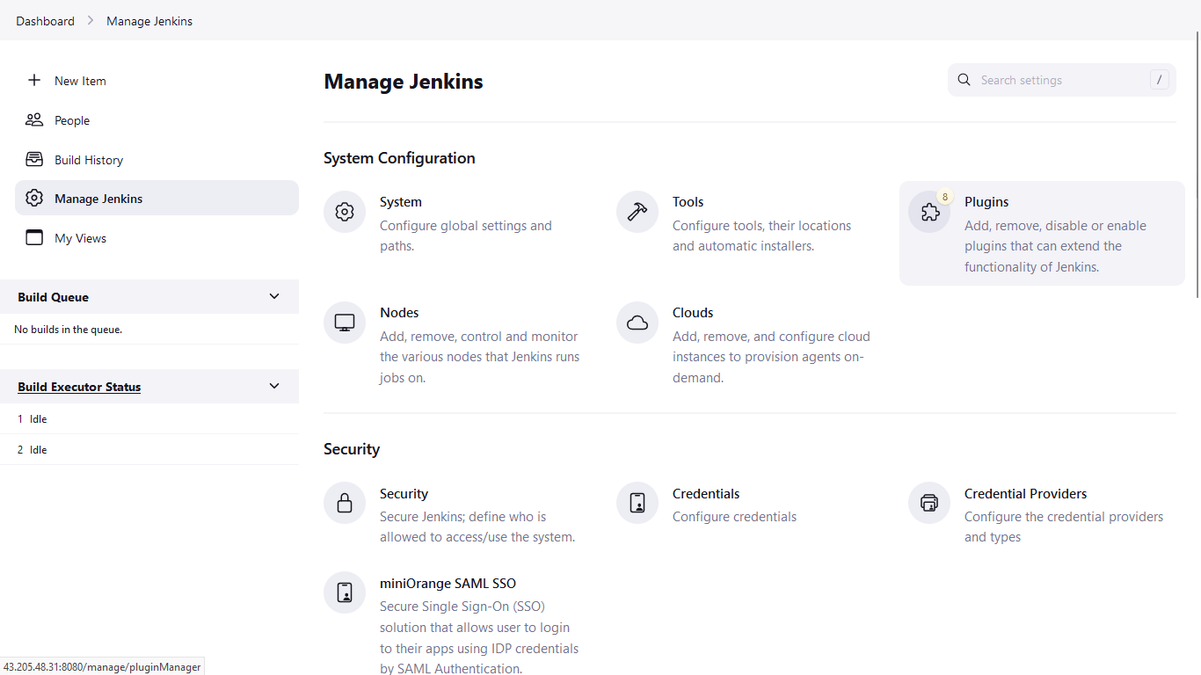The image size is (1201, 675).
Task: Click the Manage Jenkins page title
Action: click(403, 82)
